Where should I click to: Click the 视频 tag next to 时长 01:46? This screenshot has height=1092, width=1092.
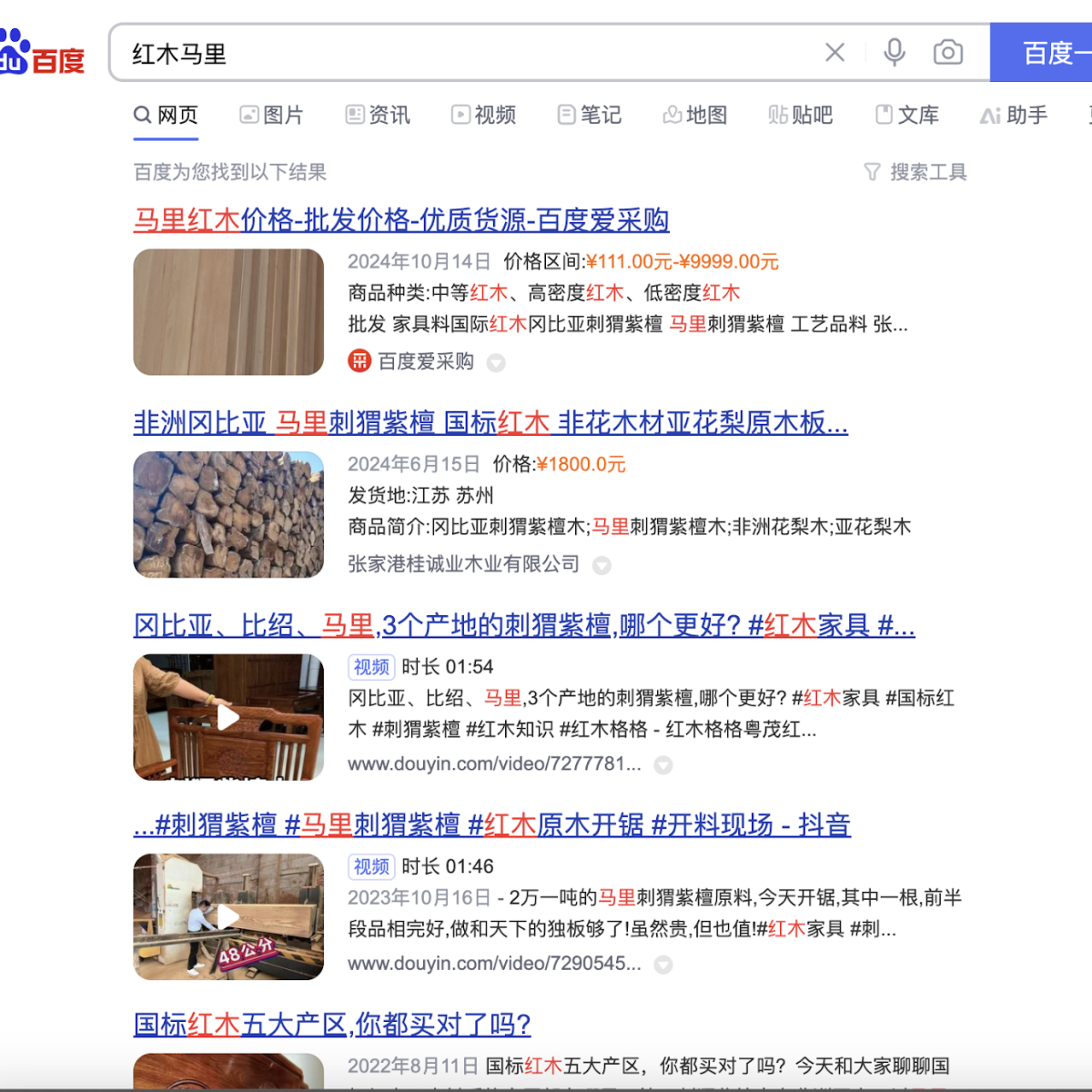tap(371, 866)
